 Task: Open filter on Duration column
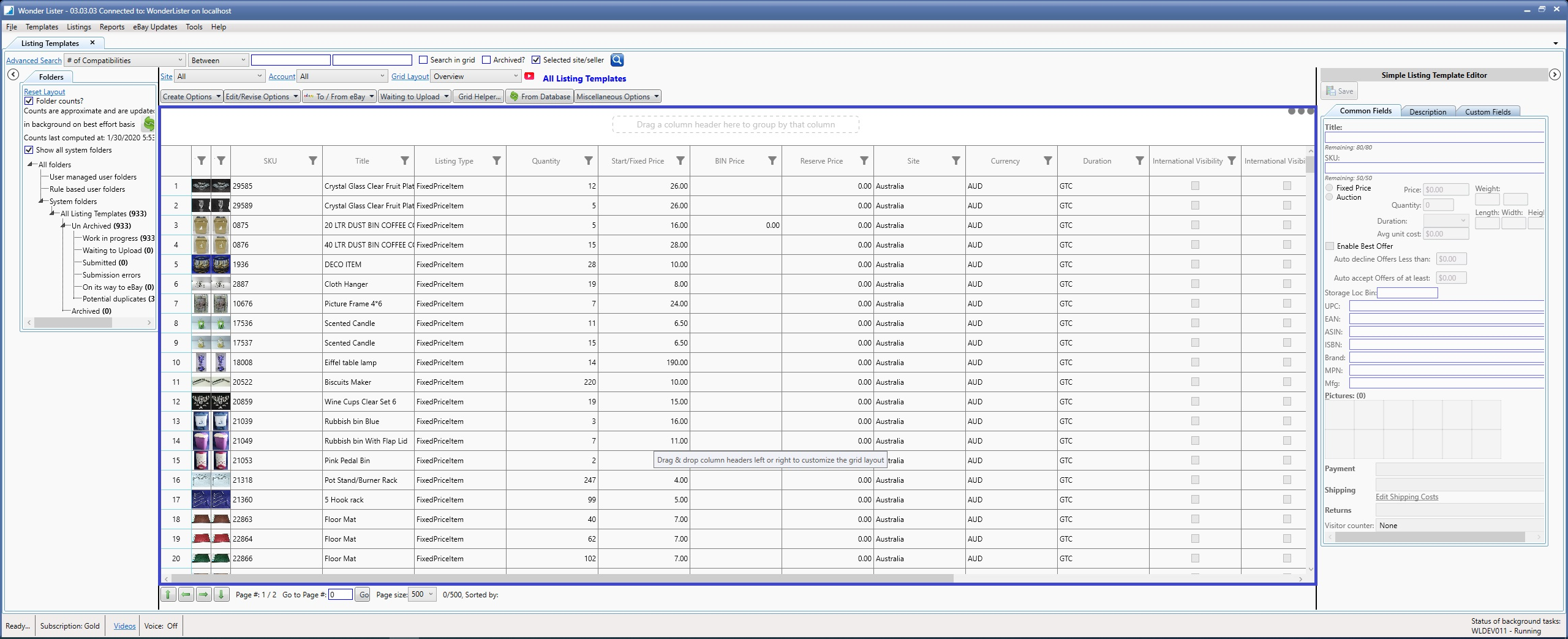tap(1140, 161)
